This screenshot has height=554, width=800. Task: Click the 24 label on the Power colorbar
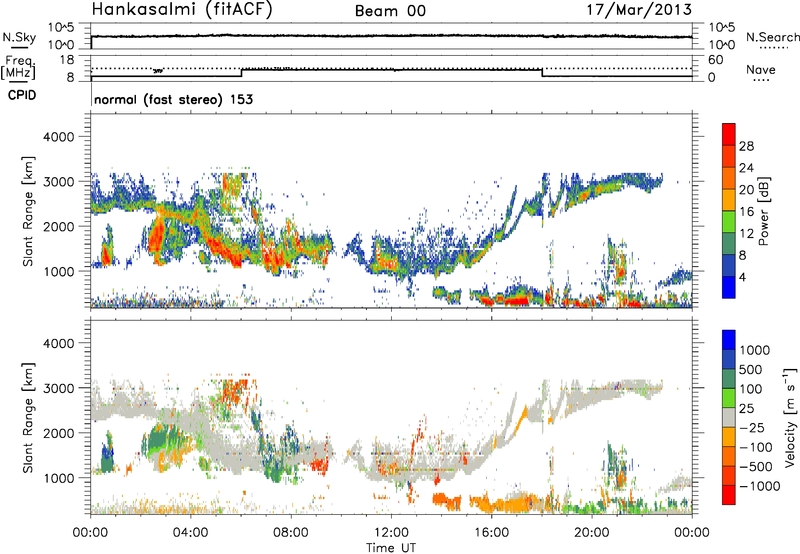(746, 168)
